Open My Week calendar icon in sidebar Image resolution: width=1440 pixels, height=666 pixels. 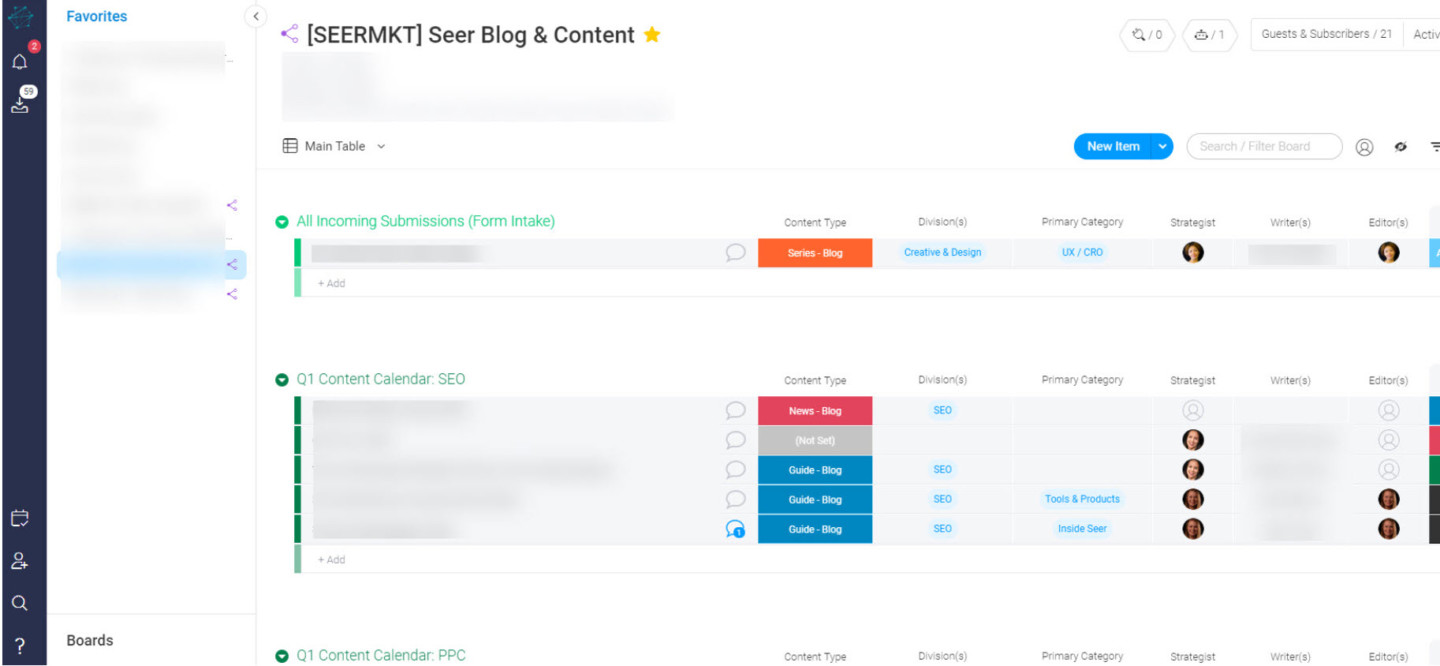tap(20, 518)
